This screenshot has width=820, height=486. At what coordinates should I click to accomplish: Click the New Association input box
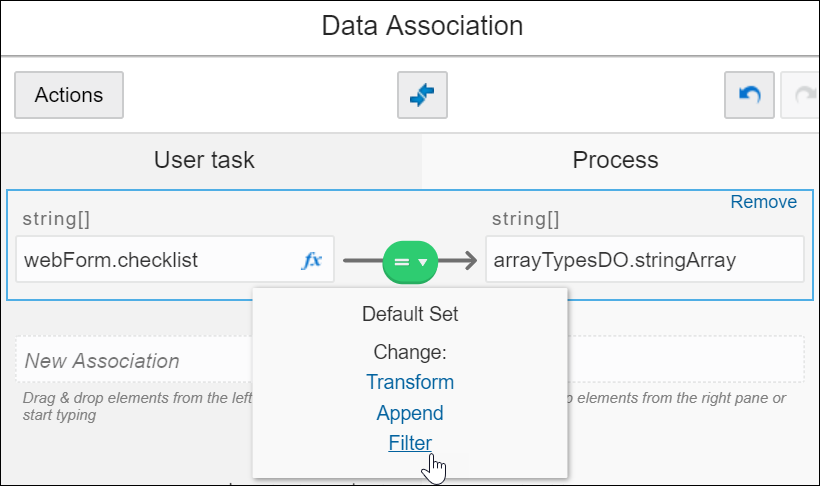(x=130, y=360)
